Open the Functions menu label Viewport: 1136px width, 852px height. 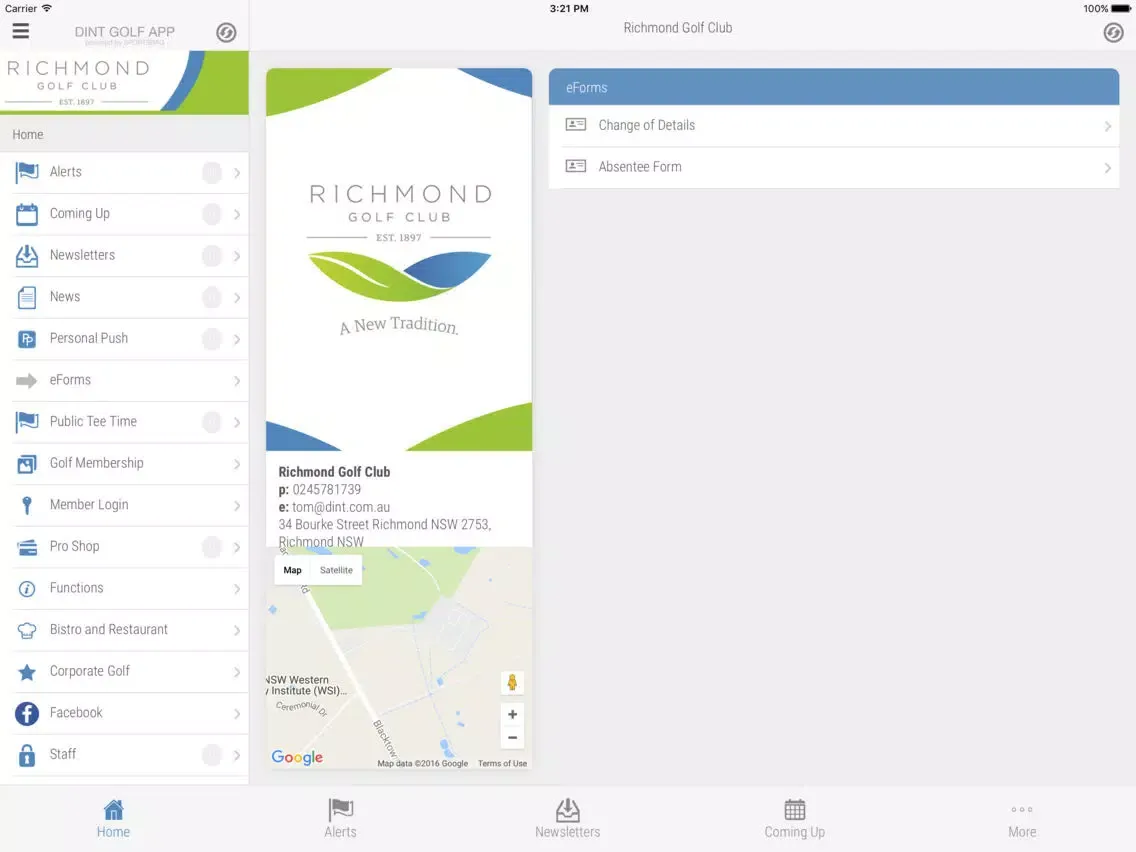[76, 588]
